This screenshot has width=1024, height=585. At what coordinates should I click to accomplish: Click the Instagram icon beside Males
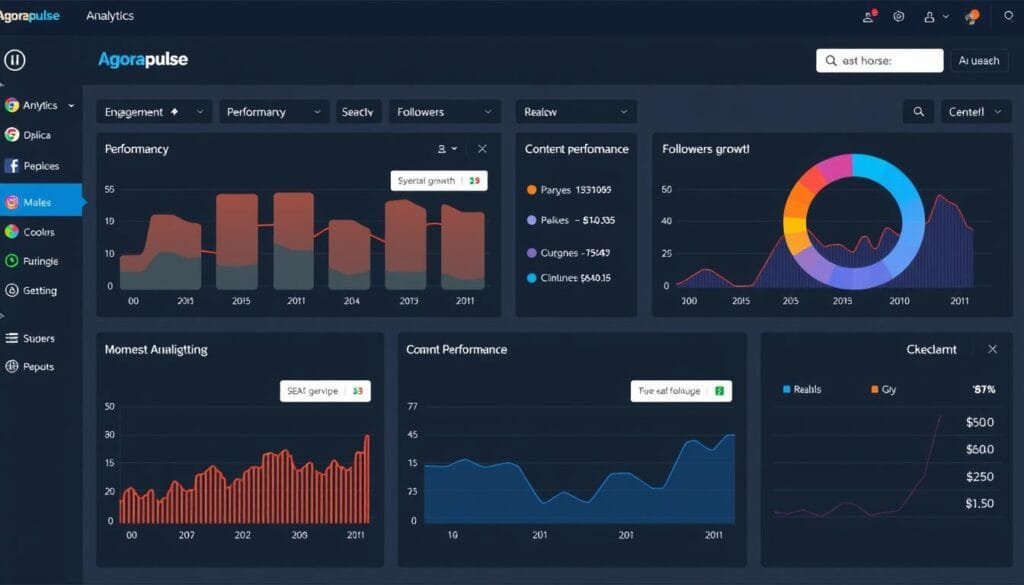[12, 202]
